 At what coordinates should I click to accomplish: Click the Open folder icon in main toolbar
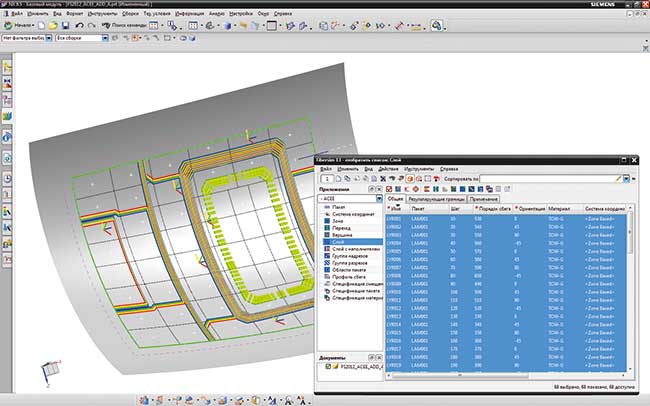(x=56, y=26)
